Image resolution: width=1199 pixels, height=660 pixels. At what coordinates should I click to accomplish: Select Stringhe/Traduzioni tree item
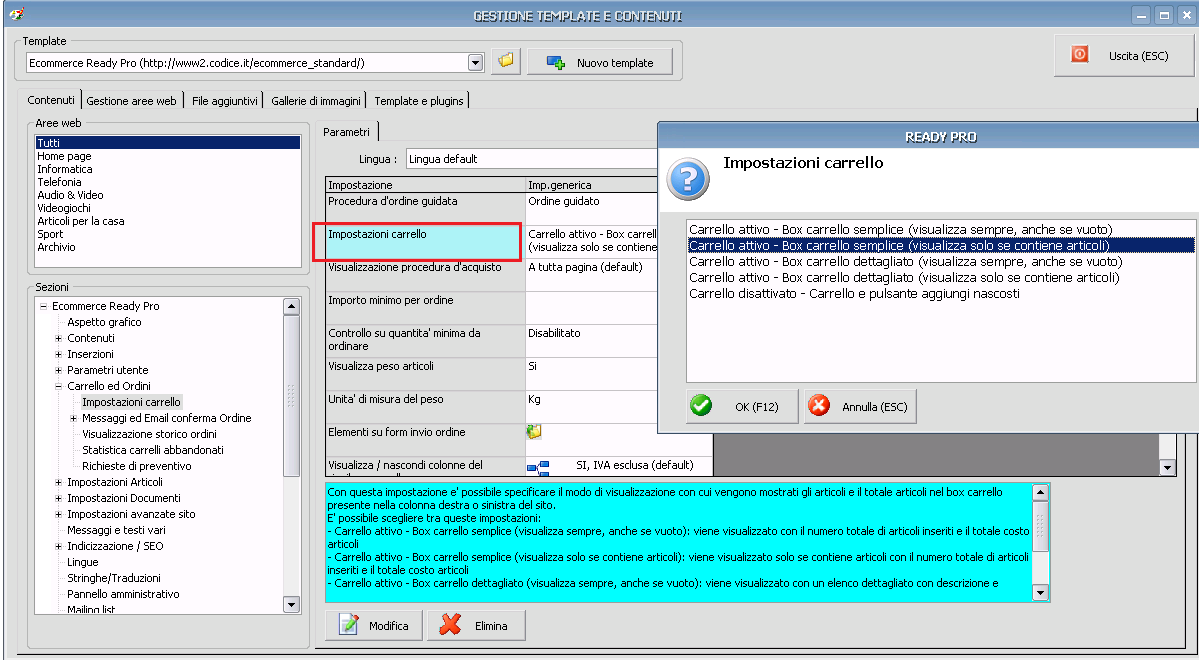114,578
